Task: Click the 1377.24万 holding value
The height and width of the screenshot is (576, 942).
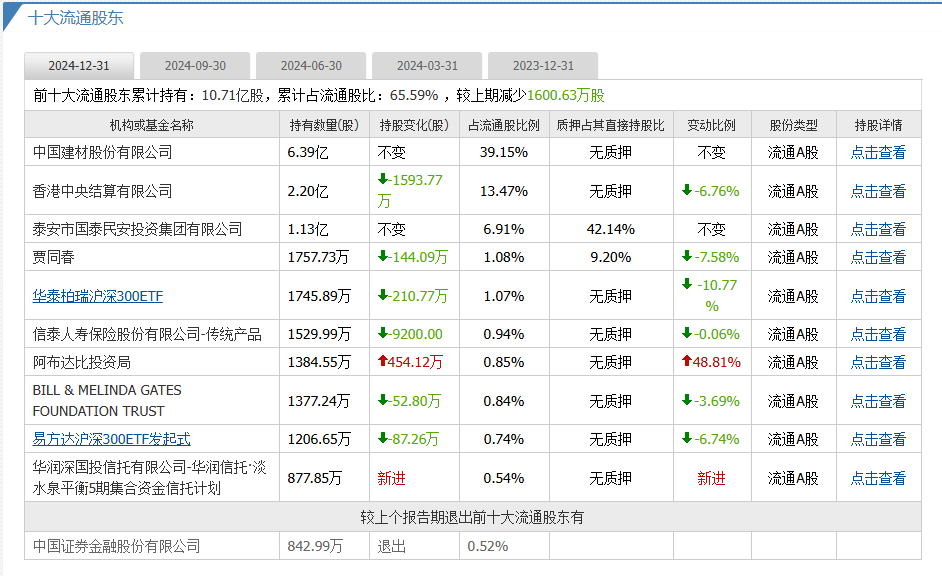Action: coord(318,401)
